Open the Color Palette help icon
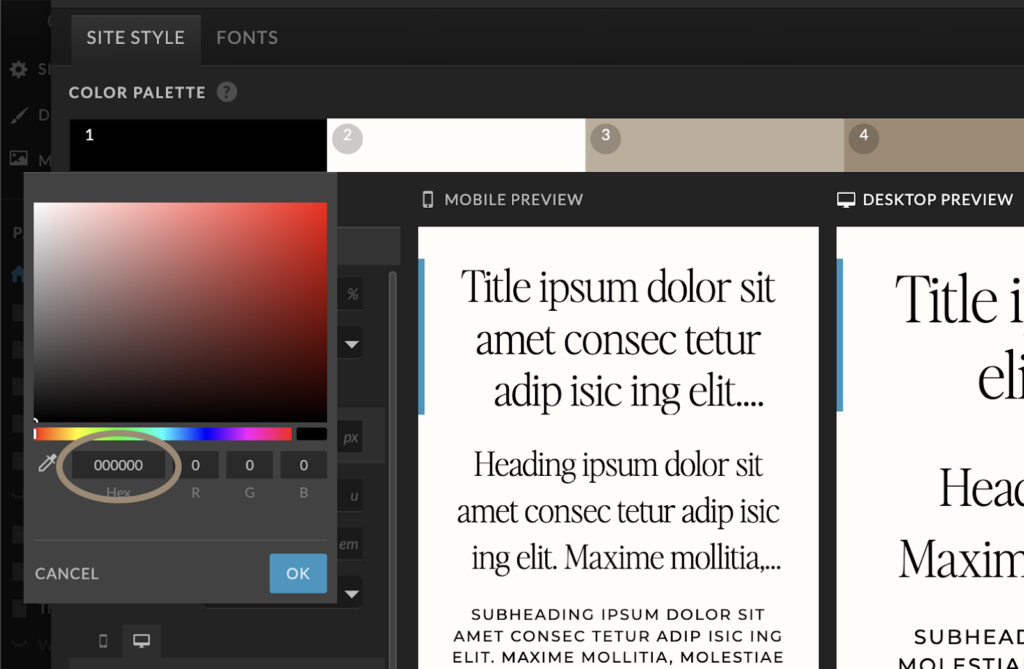This screenshot has width=1024, height=669. tap(227, 92)
